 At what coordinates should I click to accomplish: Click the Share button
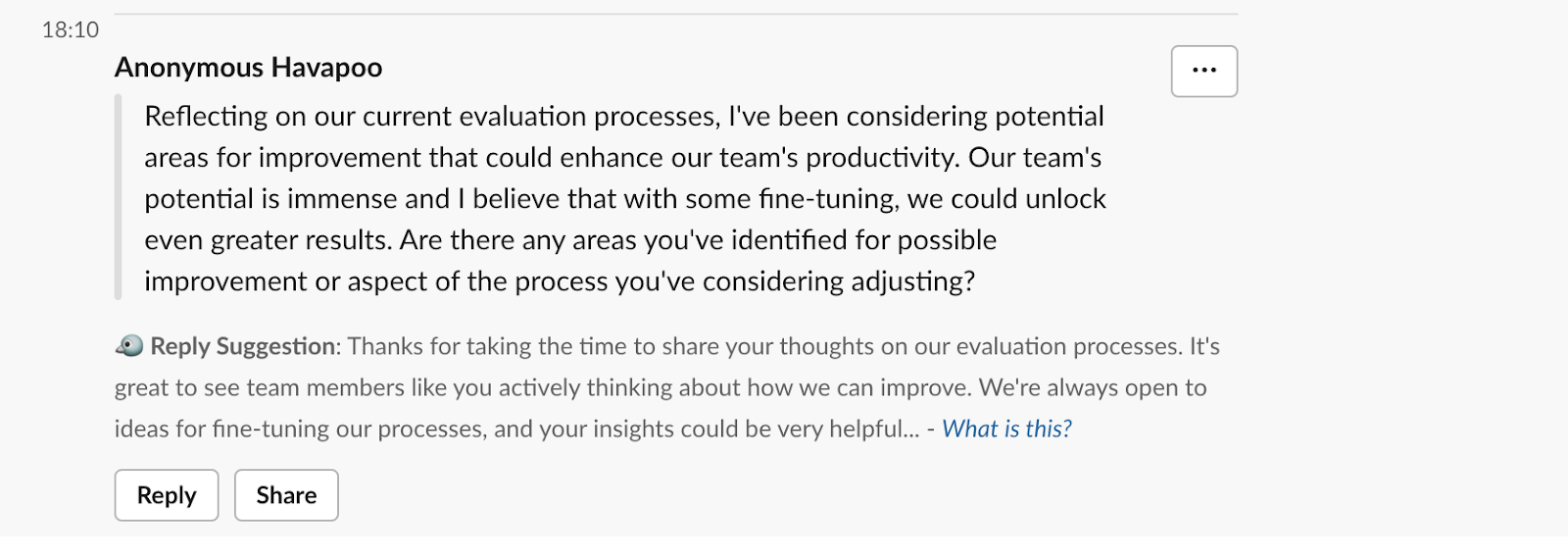[x=286, y=495]
